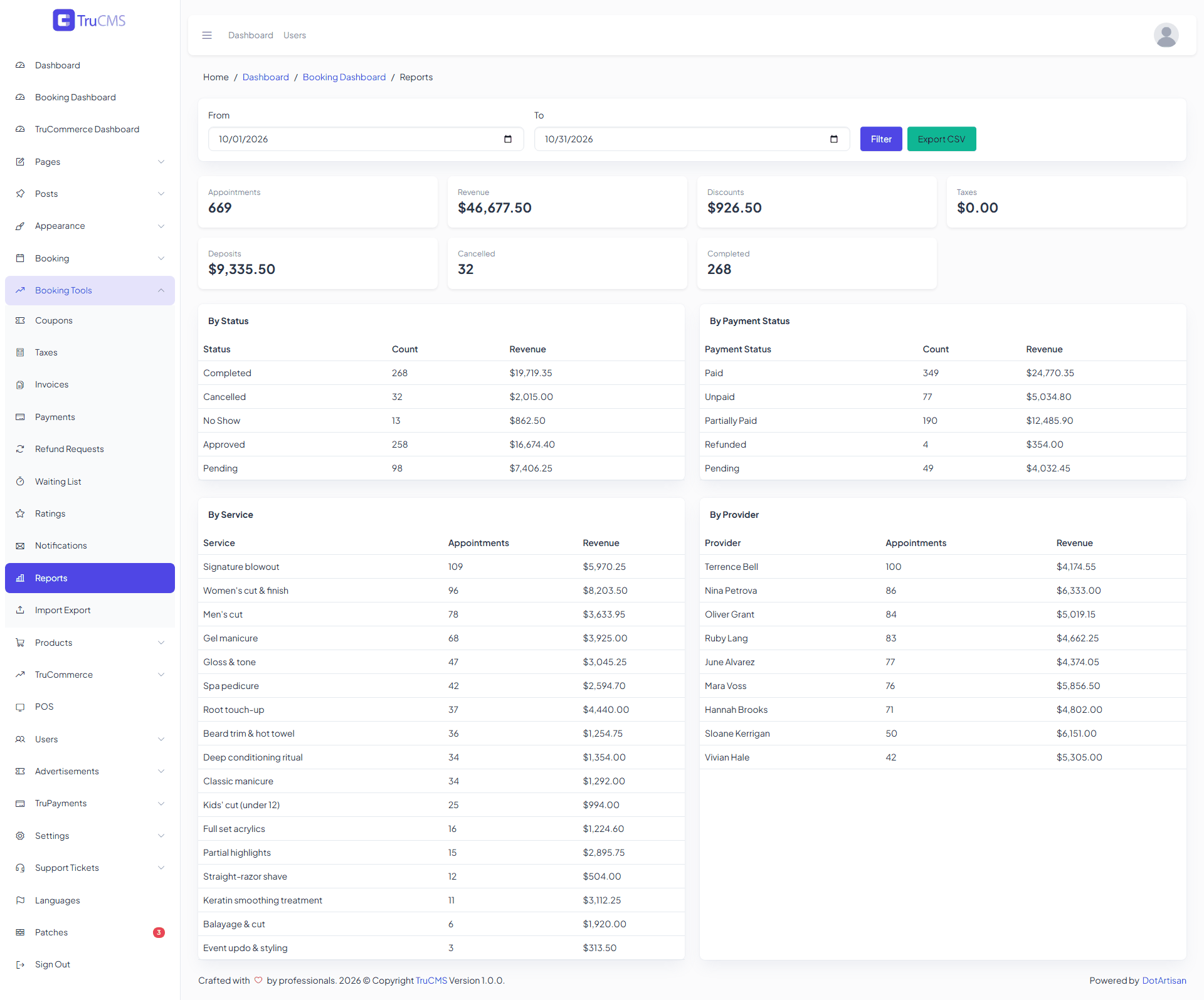
Task: Follow the Booking Dashboard breadcrumb link
Action: [x=344, y=77]
